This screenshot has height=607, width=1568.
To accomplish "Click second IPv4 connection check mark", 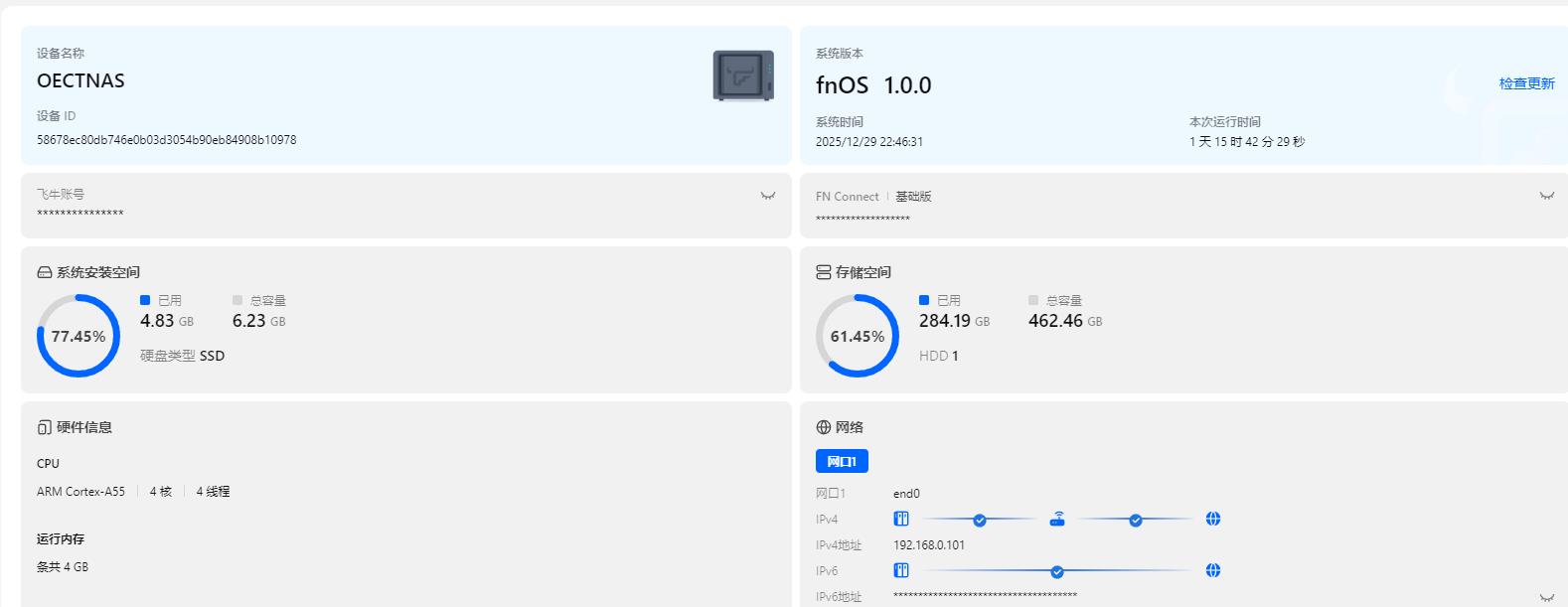I will click(x=1136, y=520).
